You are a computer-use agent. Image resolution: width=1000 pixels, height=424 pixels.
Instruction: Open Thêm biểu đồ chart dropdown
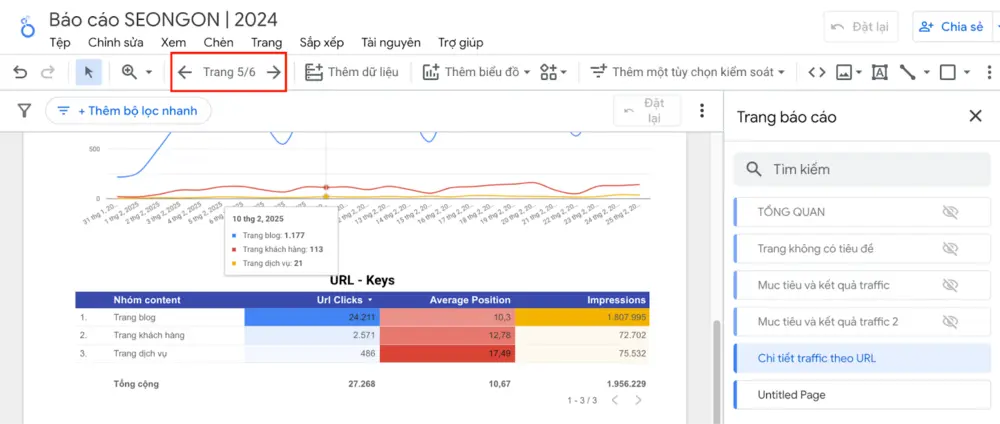coord(477,72)
